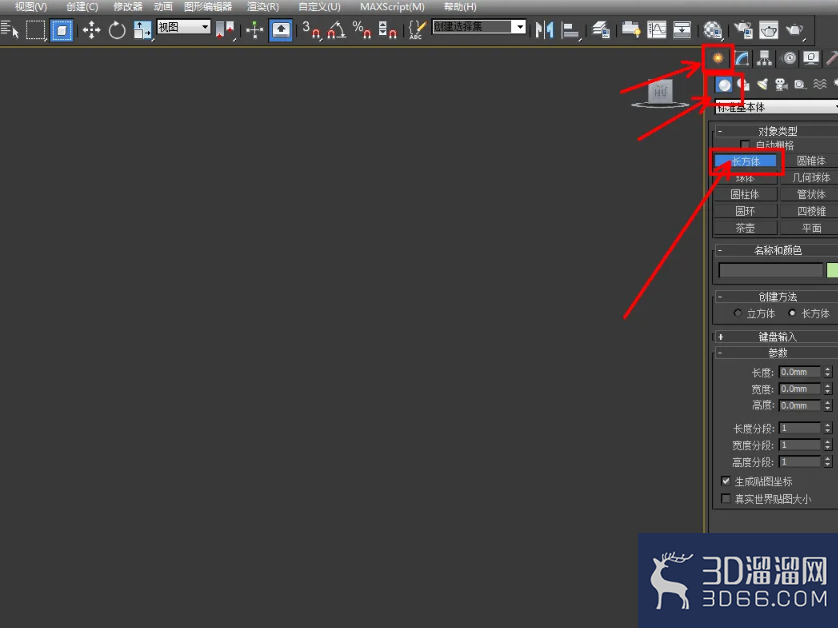Open the Curve Editor
This screenshot has height=628, width=838.
pyautogui.click(x=656, y=30)
